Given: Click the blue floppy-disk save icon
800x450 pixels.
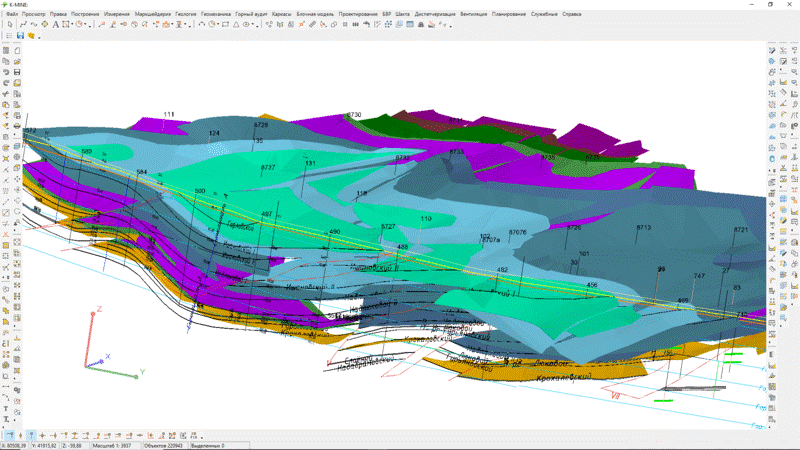Looking at the screenshot, I should [20, 35].
